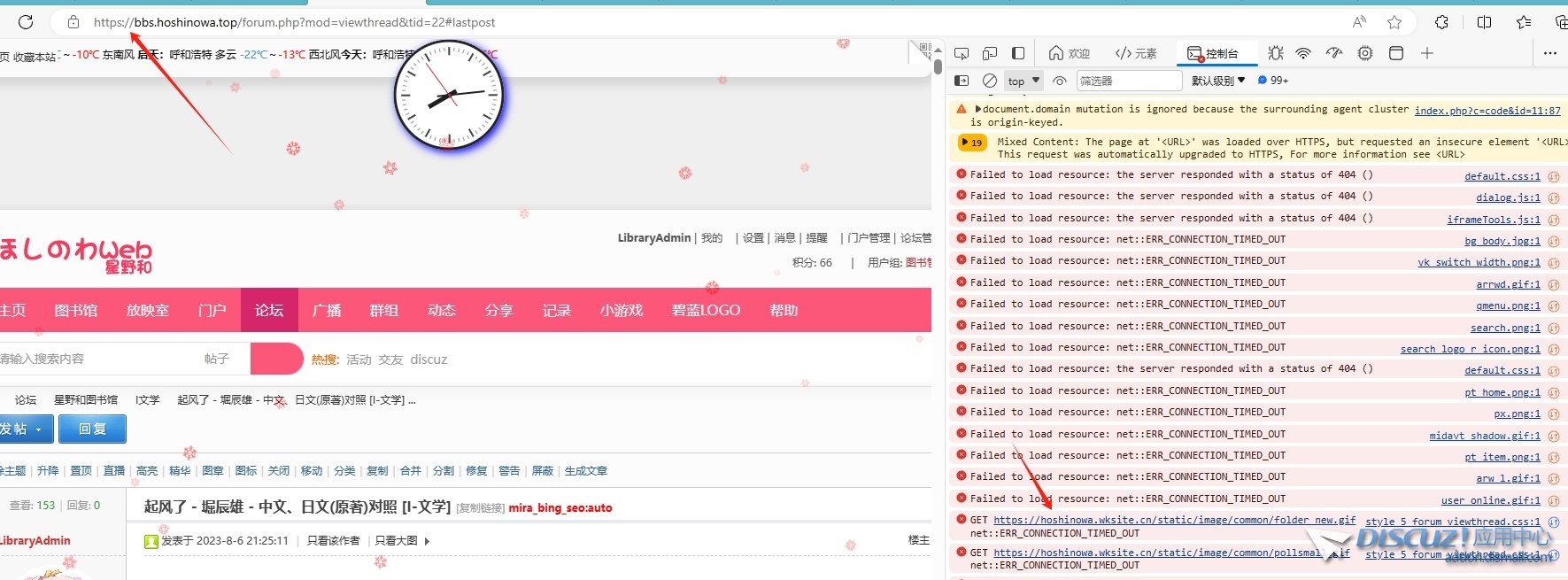Click the browser refresh button

pyautogui.click(x=26, y=22)
